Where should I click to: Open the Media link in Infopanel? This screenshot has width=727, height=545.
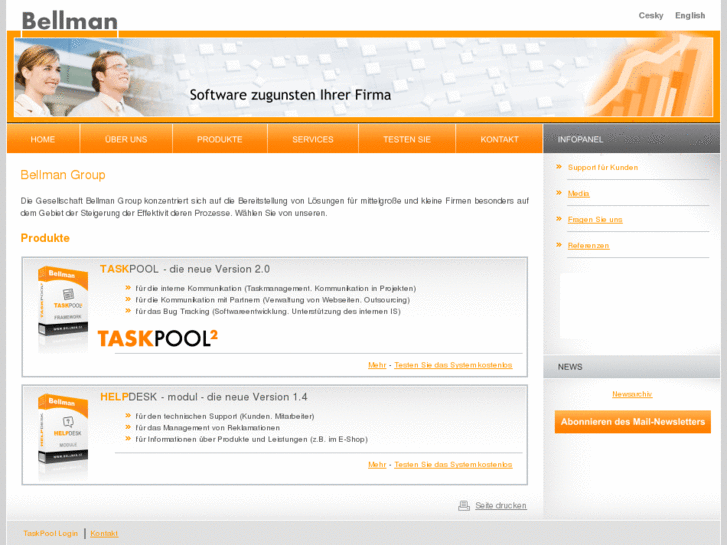pos(579,193)
